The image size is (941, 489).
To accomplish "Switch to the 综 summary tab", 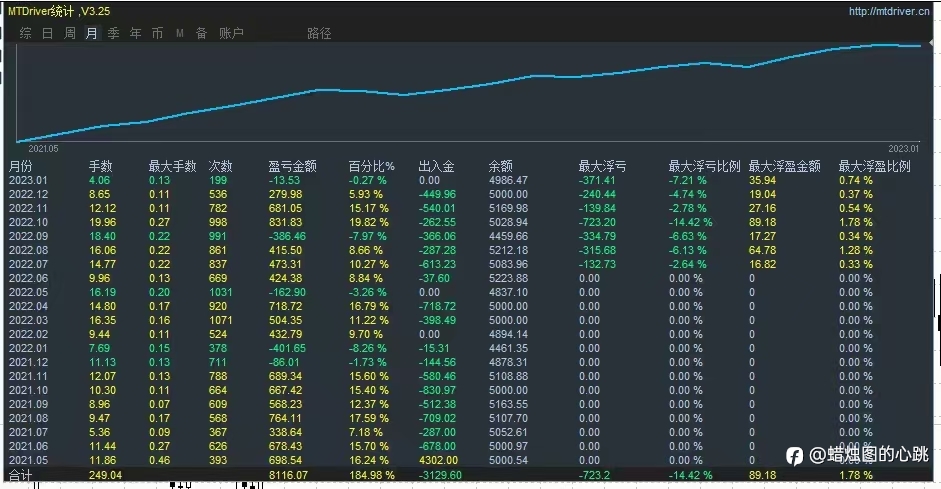I will pyautogui.click(x=25, y=33).
